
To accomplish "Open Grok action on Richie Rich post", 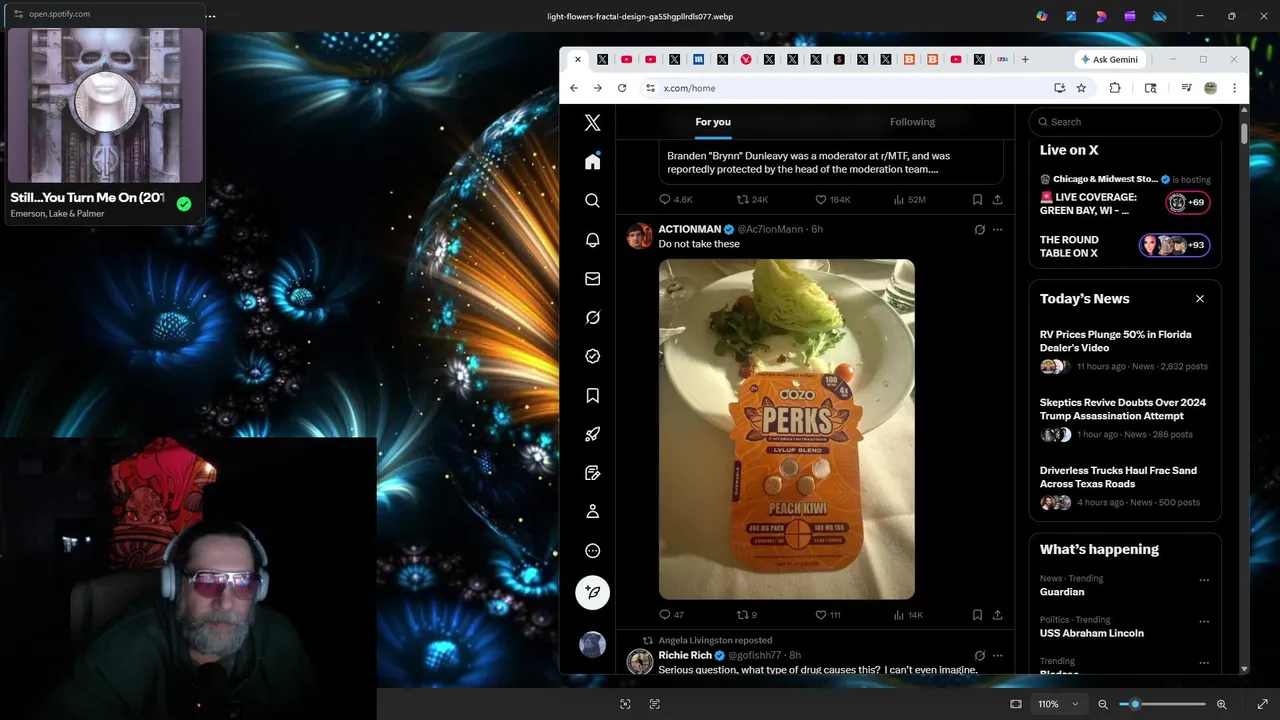I will pos(979,656).
